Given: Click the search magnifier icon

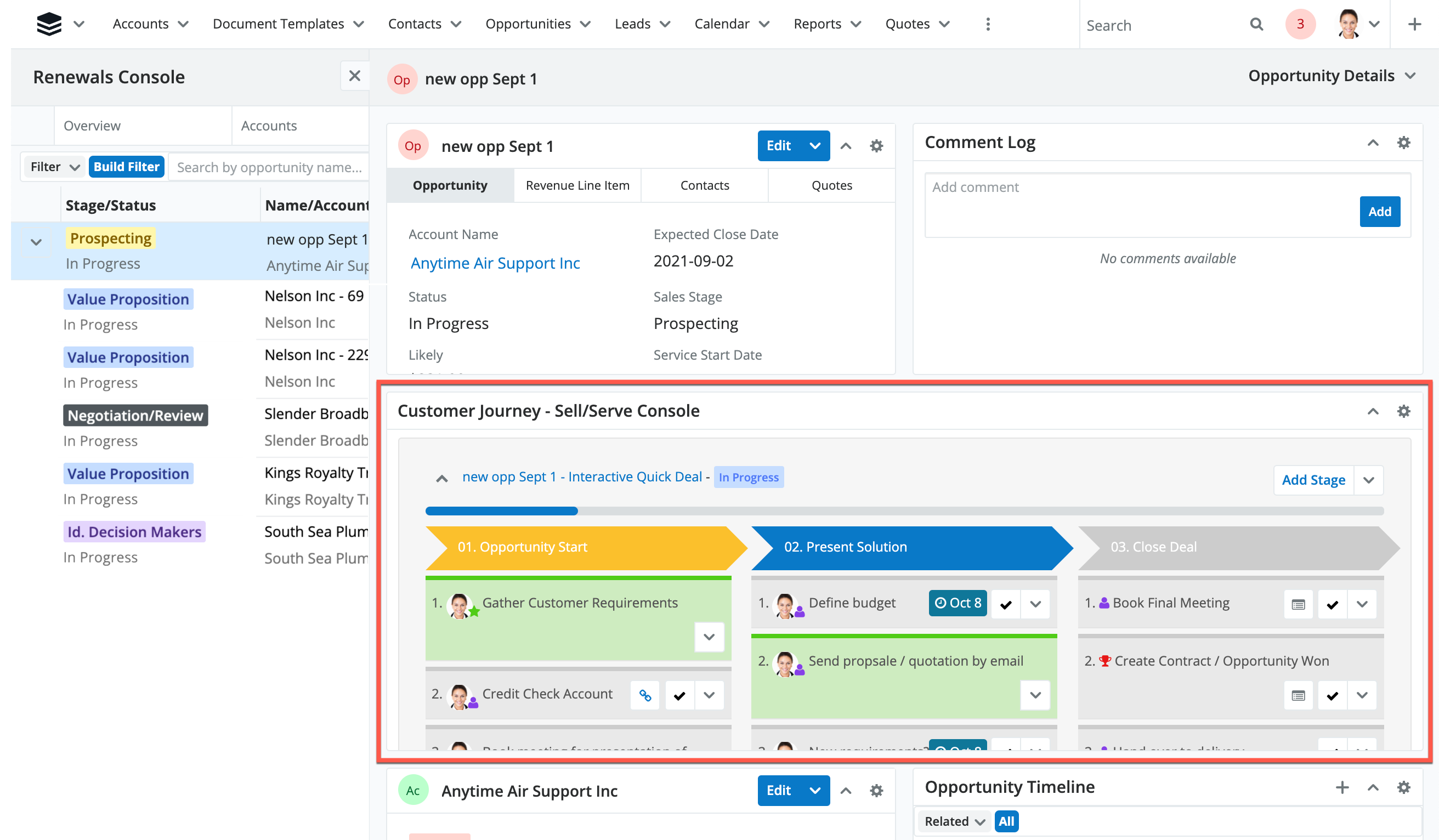Looking at the screenshot, I should click(x=1256, y=25).
